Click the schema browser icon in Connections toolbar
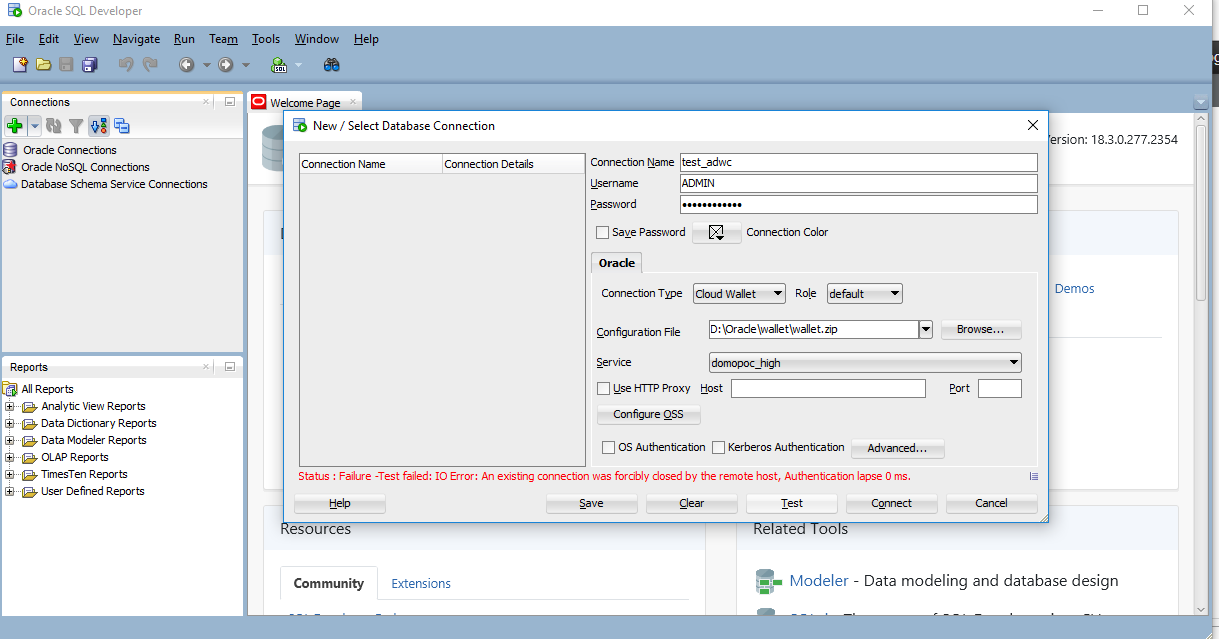This screenshot has width=1219, height=639. 99,126
